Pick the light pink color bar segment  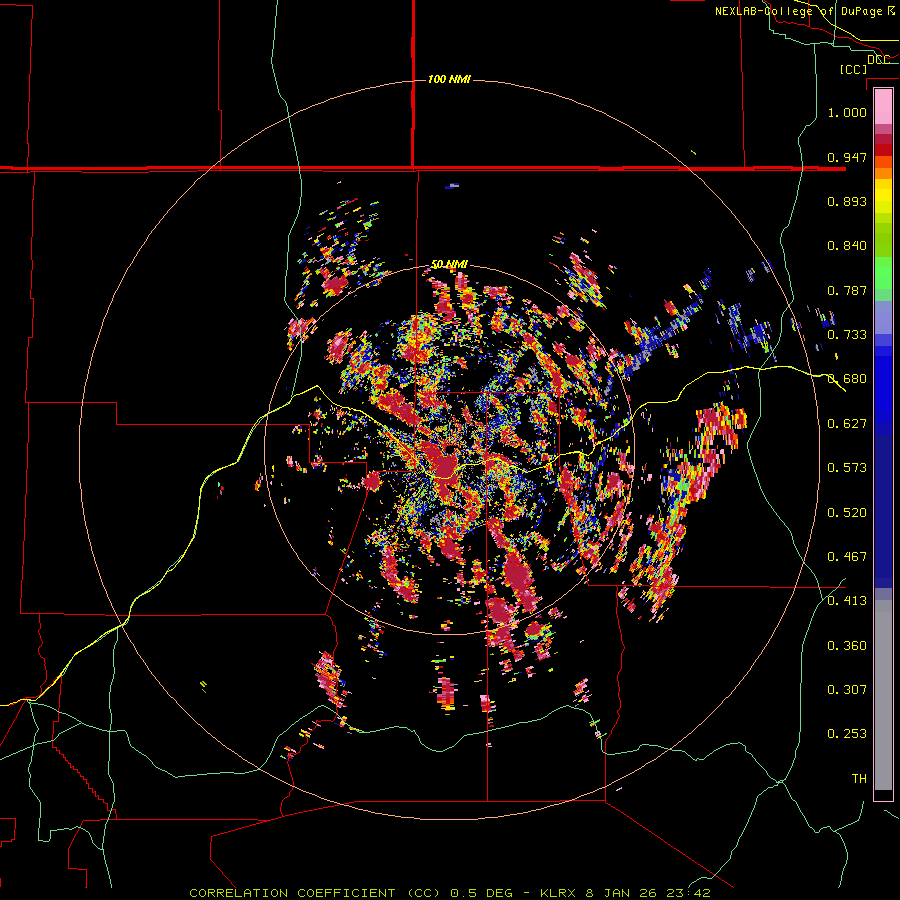point(883,106)
